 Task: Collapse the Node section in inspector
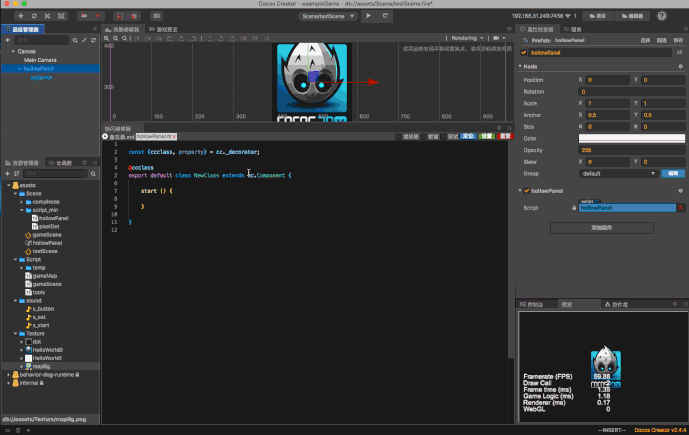click(520, 66)
